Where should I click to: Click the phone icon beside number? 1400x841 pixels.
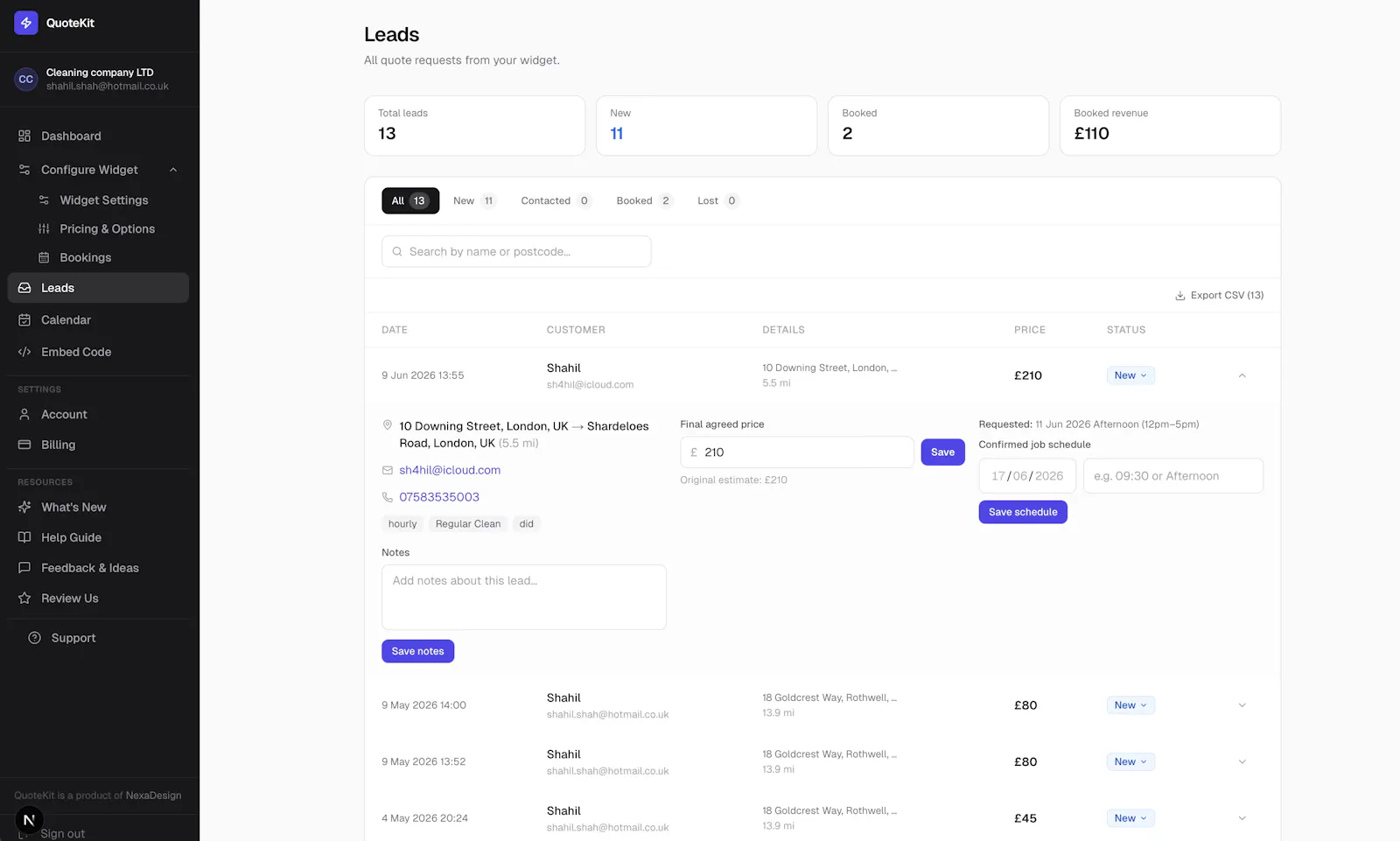tap(388, 497)
